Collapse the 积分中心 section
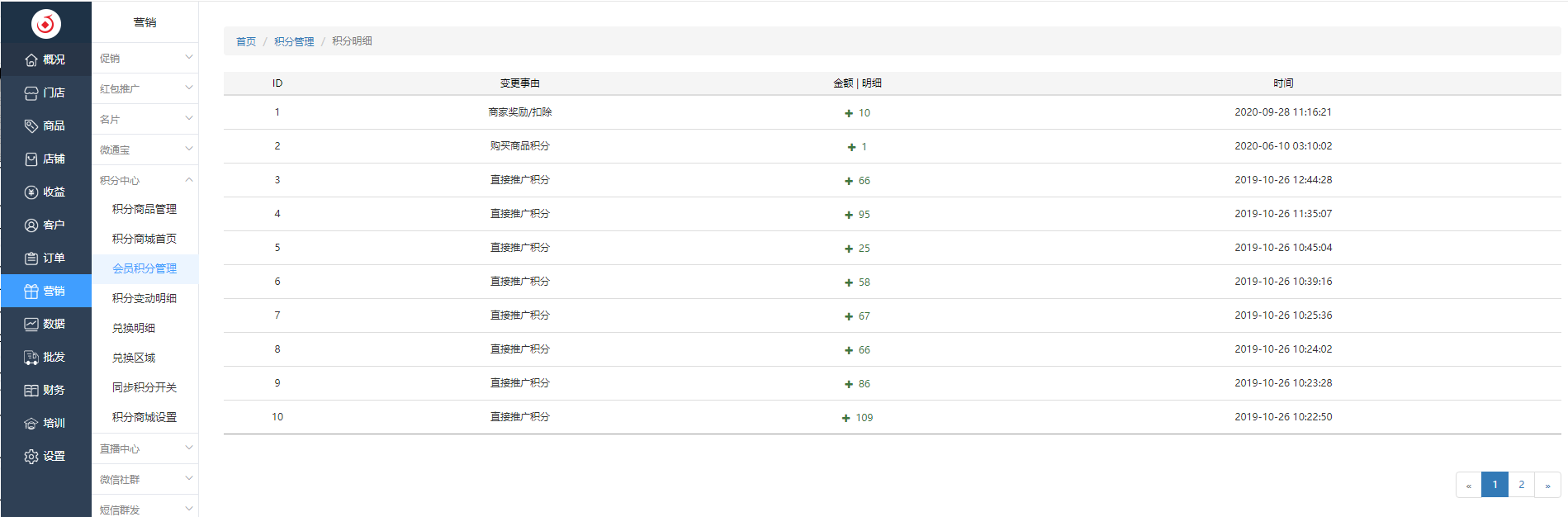The image size is (1568, 517). tap(144, 180)
